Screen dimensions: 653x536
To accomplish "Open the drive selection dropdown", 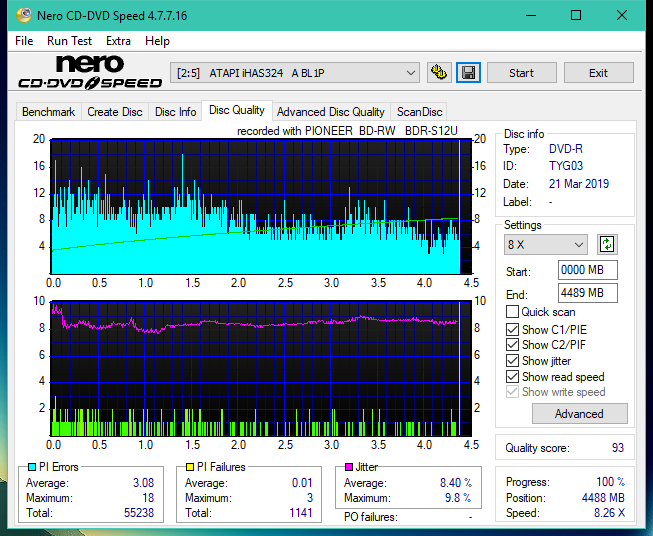I will (x=294, y=73).
